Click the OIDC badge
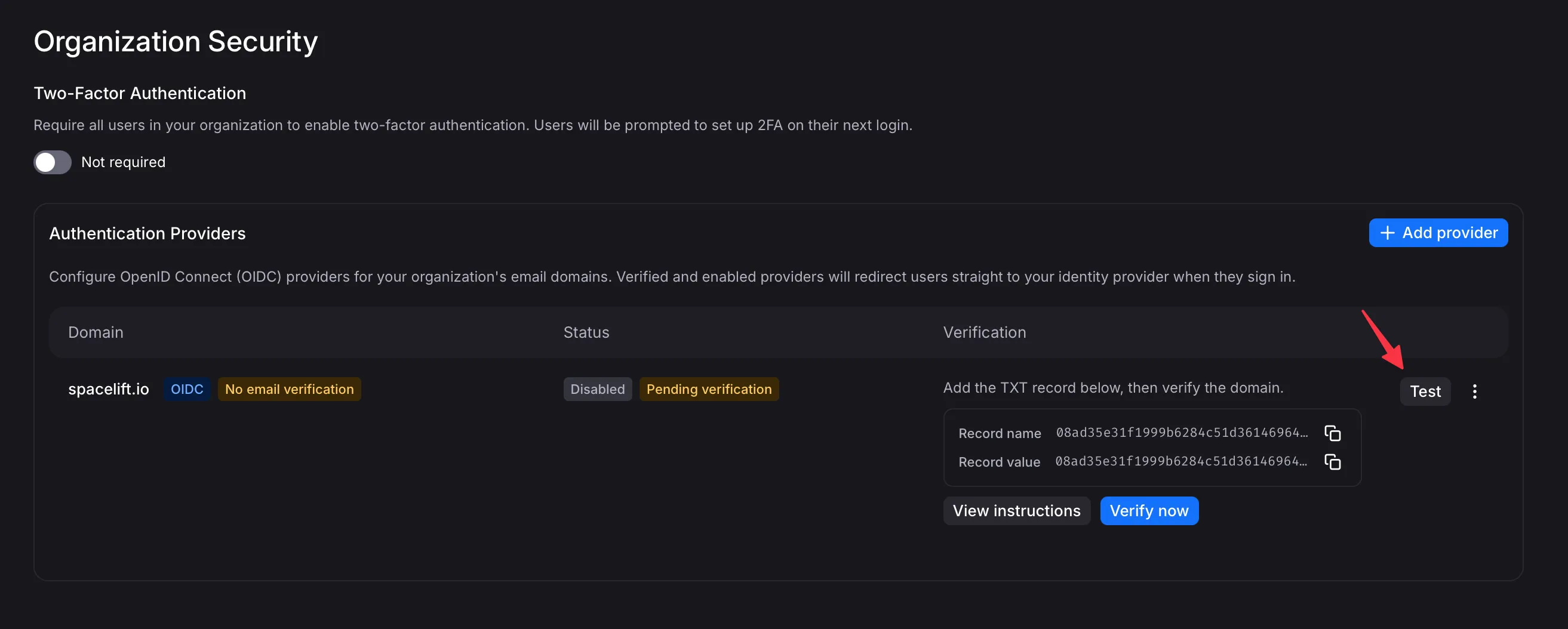Viewport: 1568px width, 629px height. (x=187, y=389)
